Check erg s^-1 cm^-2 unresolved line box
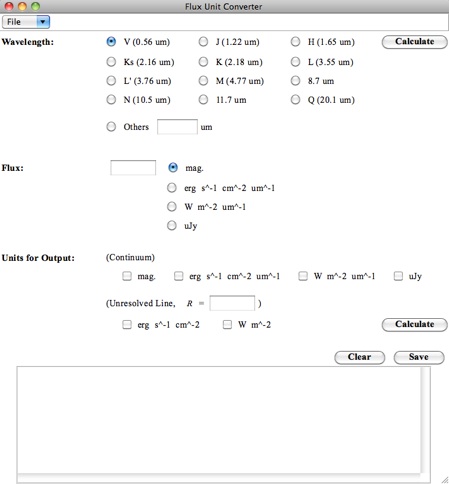The height and width of the screenshot is (484, 449). [x=127, y=324]
